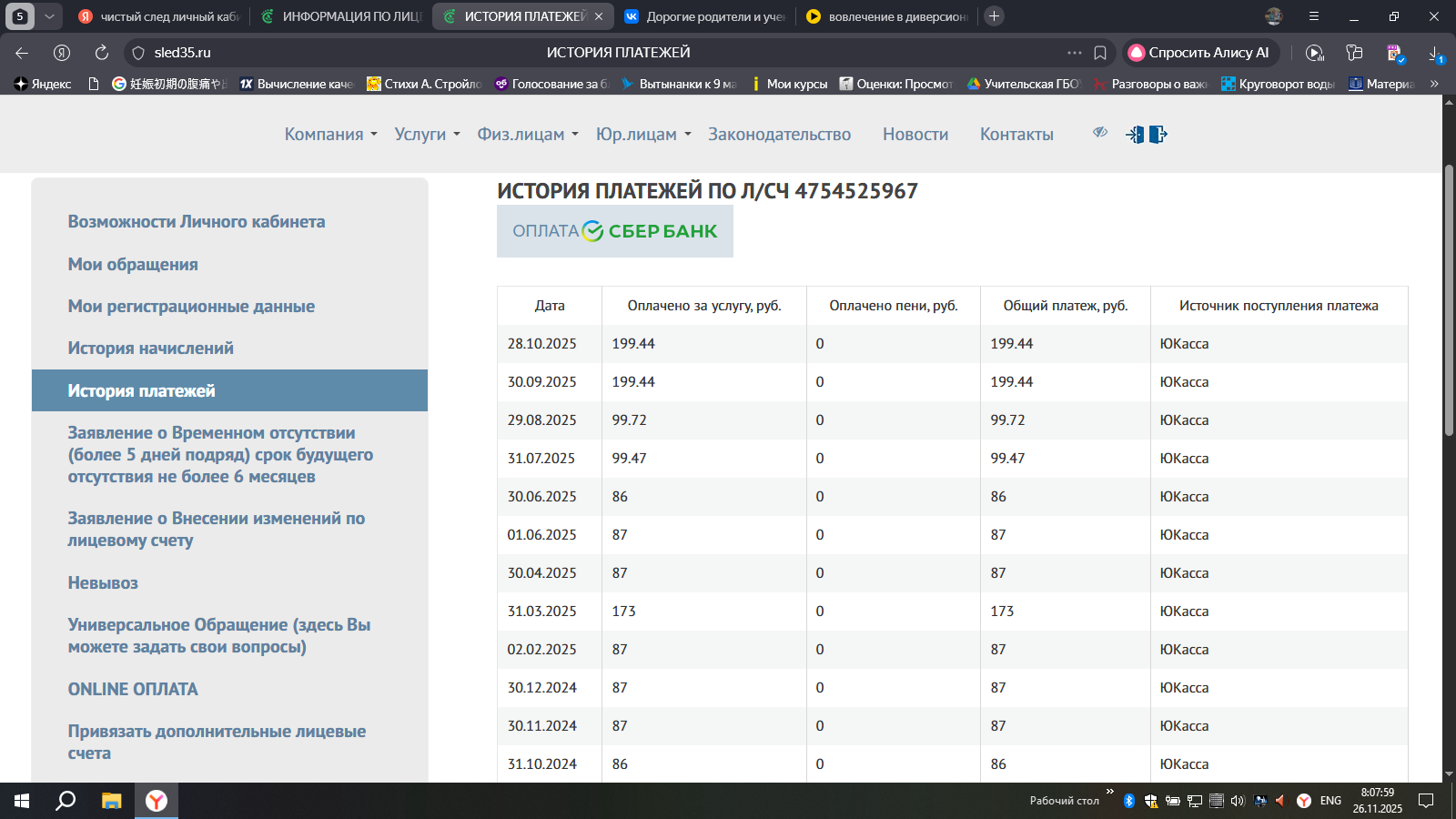Viewport: 1456px width, 819px height.
Task: Toggle the visually impaired eye icon
Action: pyautogui.click(x=1100, y=133)
